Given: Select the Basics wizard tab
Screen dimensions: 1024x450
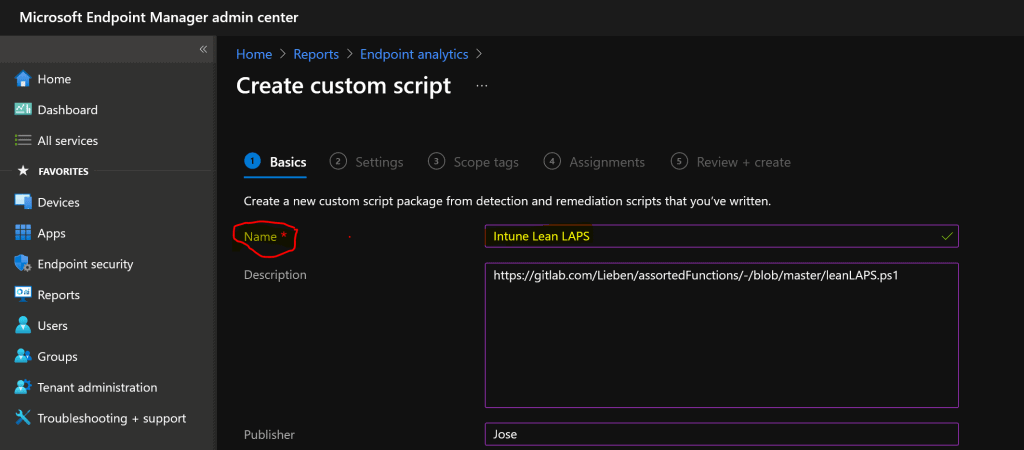Looking at the screenshot, I should 275,162.
